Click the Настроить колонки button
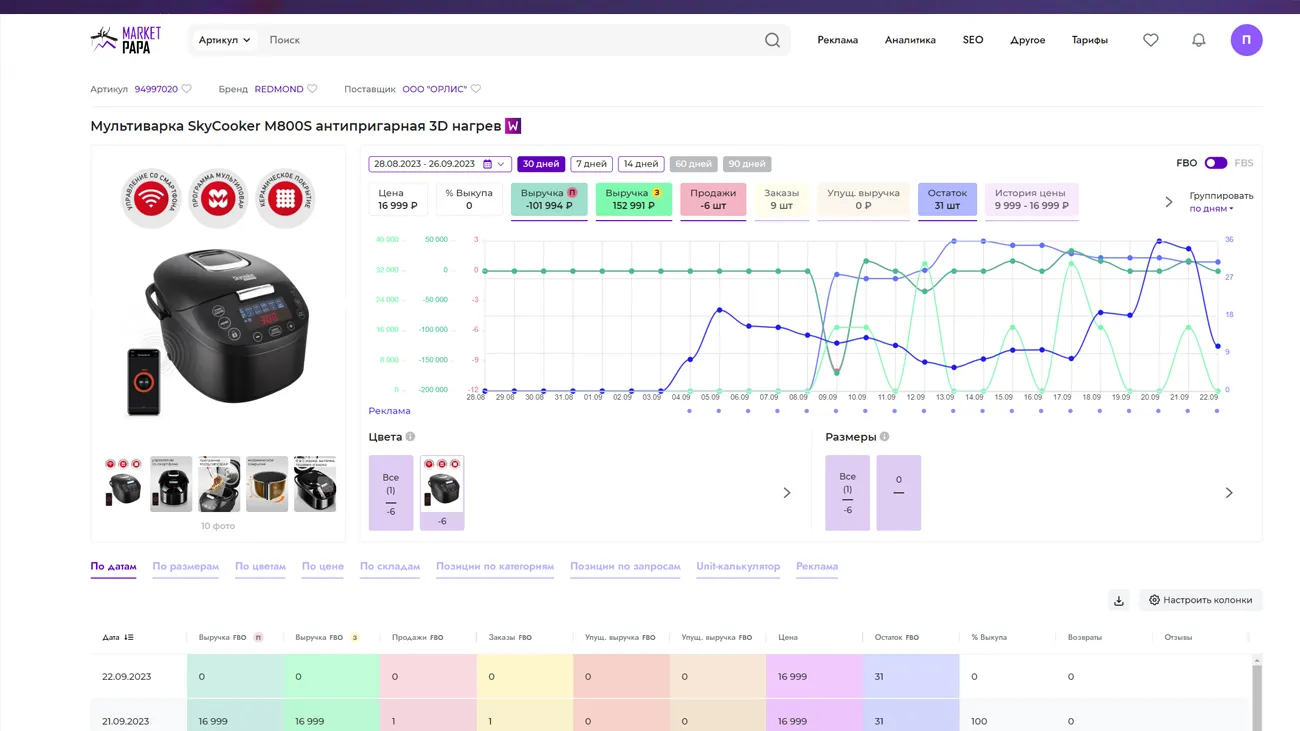This screenshot has height=731, width=1300. [1200, 600]
